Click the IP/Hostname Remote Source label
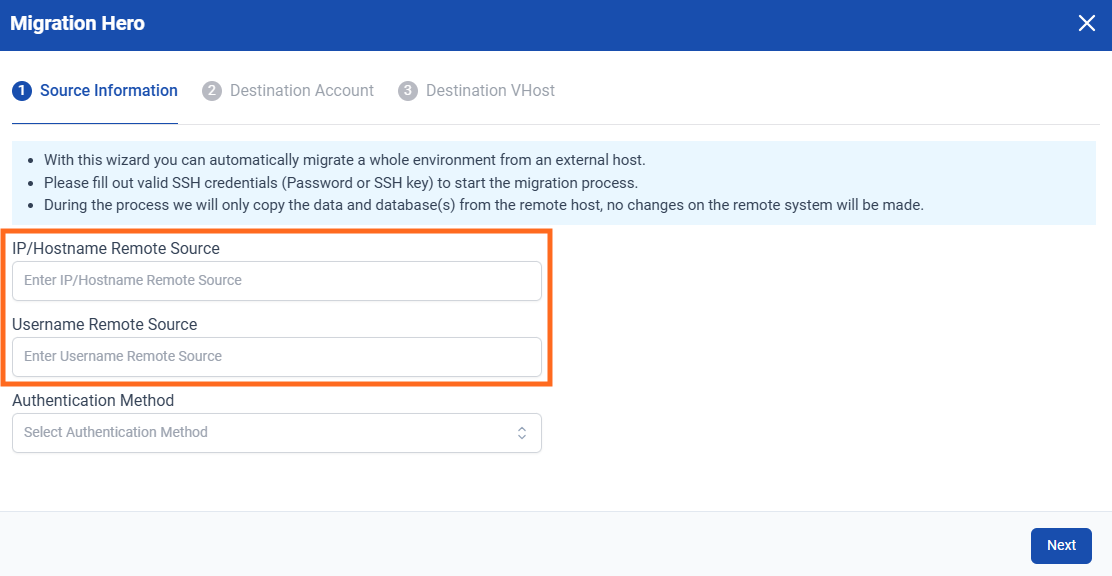1112x576 pixels. tap(116, 248)
